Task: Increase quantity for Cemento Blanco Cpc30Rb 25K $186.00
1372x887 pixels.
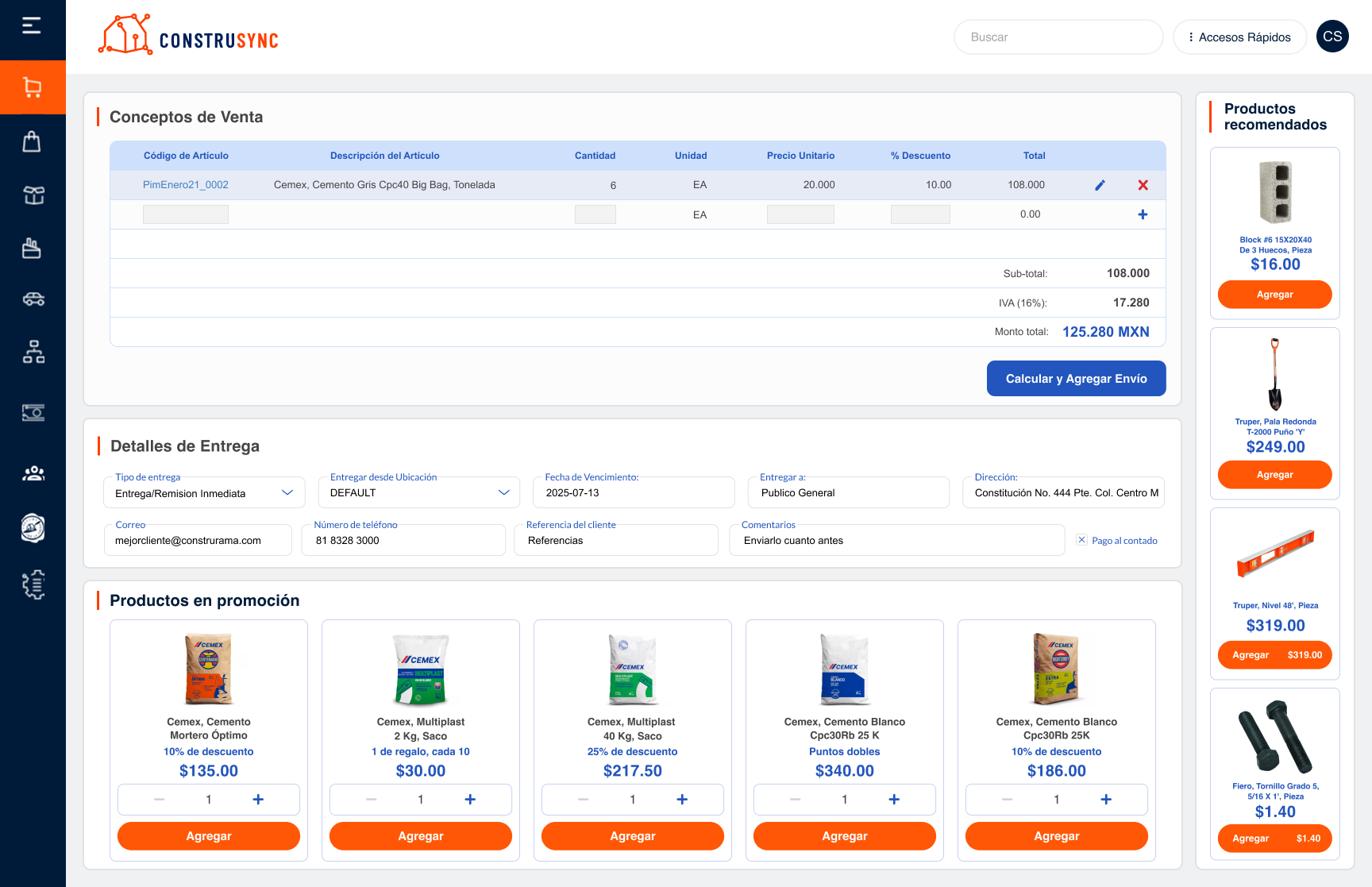Action: tap(1106, 800)
